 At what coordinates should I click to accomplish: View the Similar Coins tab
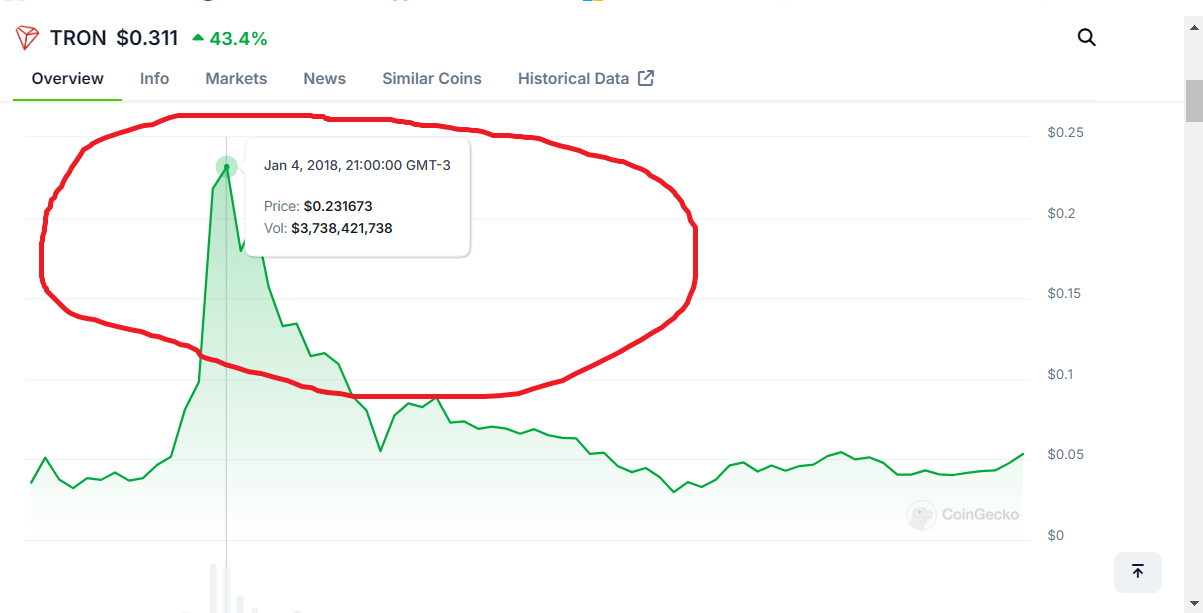pyautogui.click(x=431, y=78)
